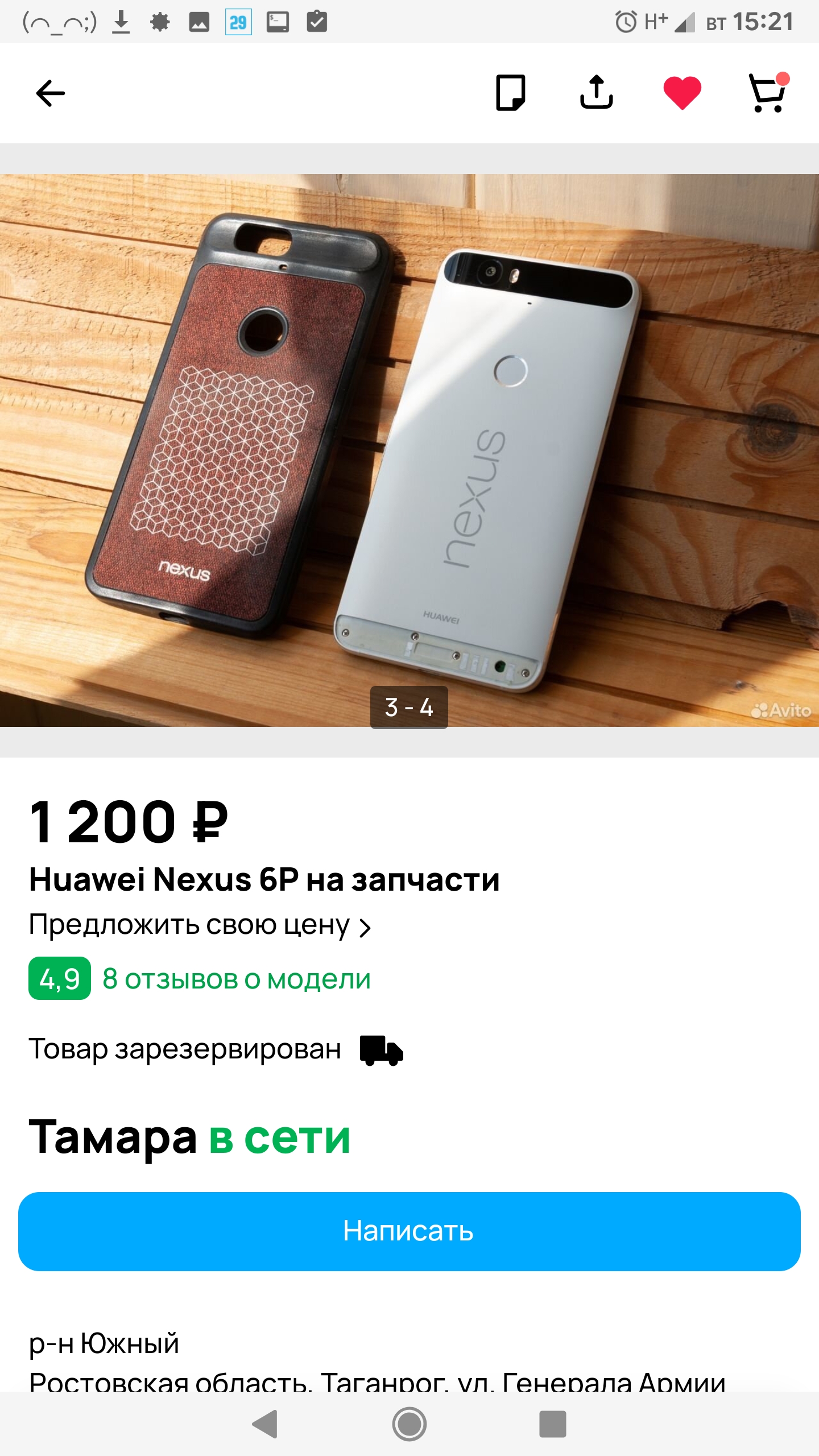The height and width of the screenshot is (1456, 819).
Task: Tap the Android recent apps square
Action: pyautogui.click(x=553, y=1424)
